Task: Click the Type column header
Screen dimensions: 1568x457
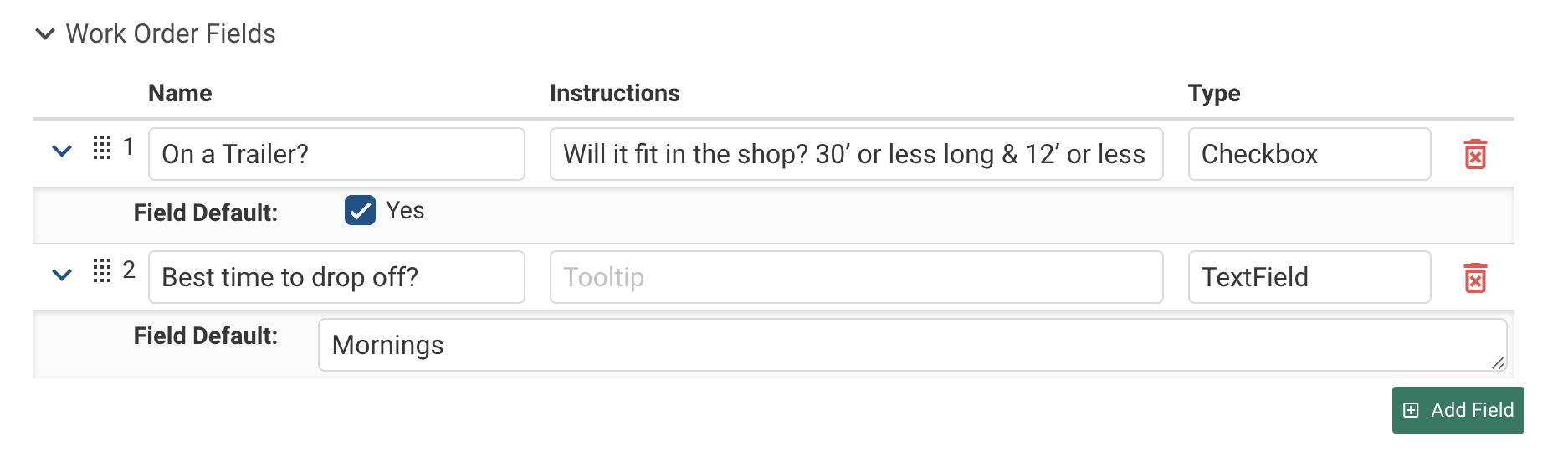Action: click(1213, 93)
